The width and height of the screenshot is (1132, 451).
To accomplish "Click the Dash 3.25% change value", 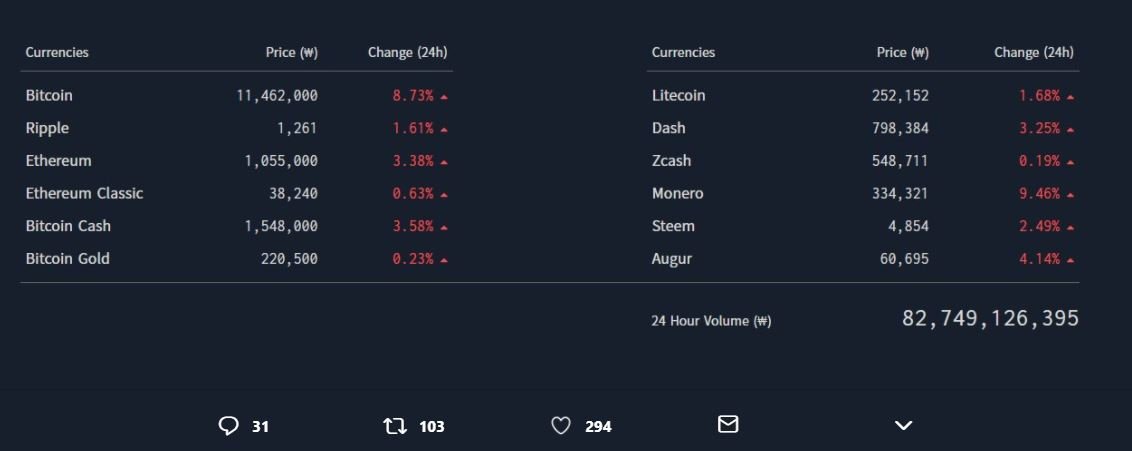I will coord(1040,128).
